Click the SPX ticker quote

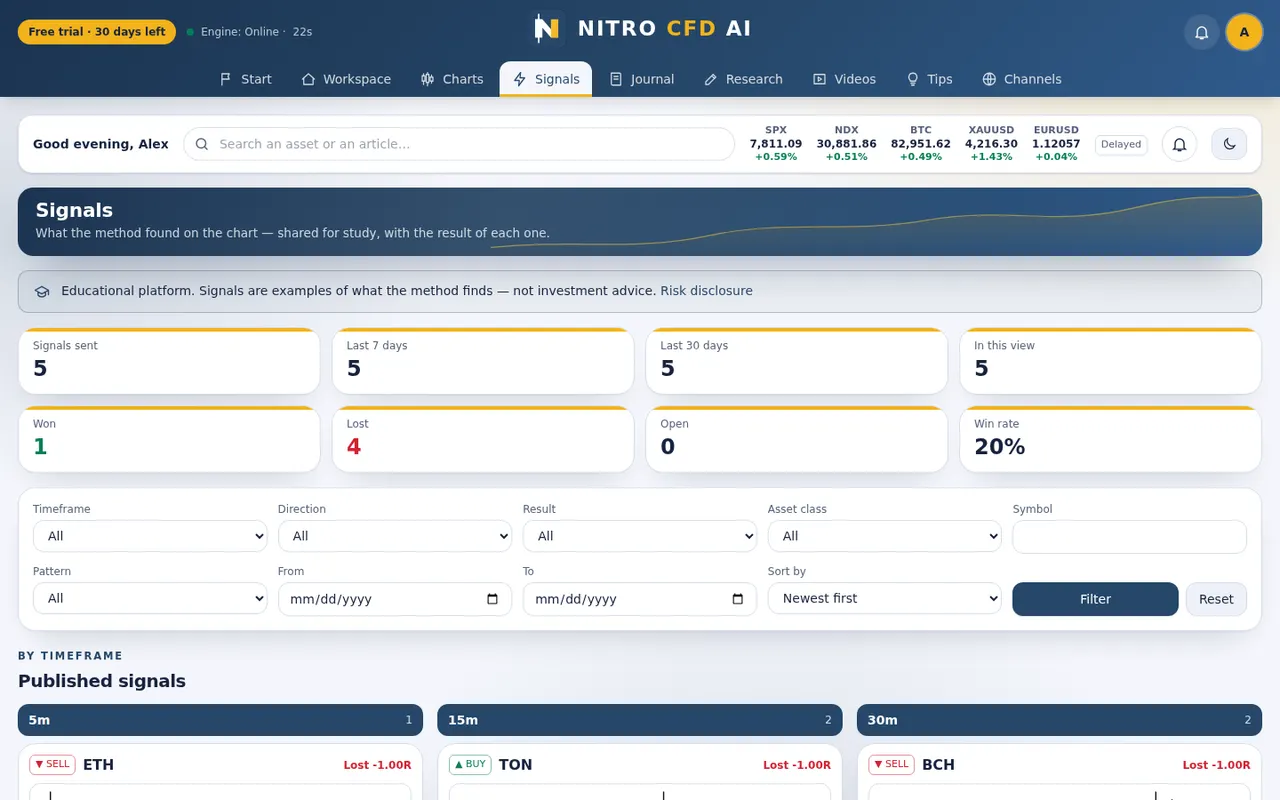pyautogui.click(x=776, y=144)
